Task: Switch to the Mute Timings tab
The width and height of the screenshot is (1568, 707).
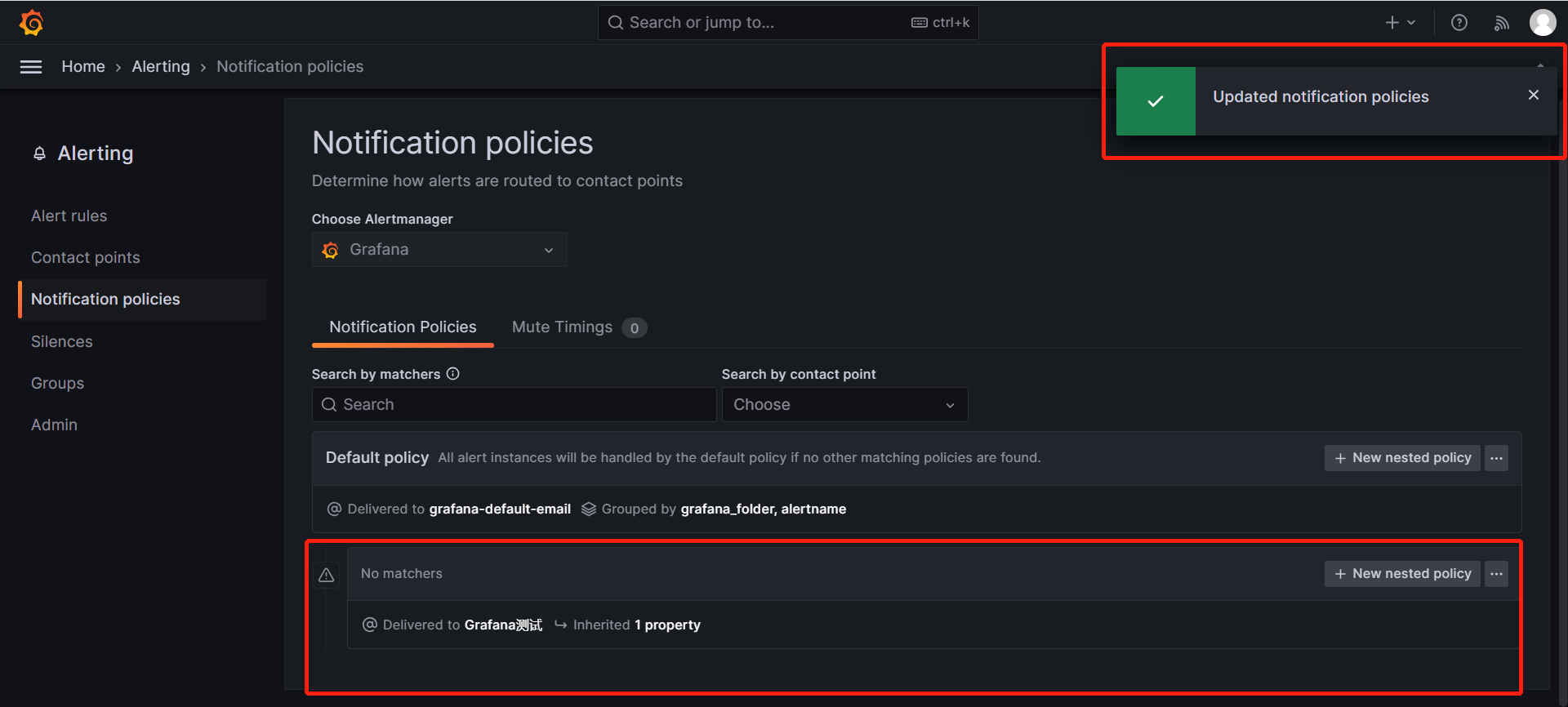Action: pos(562,327)
